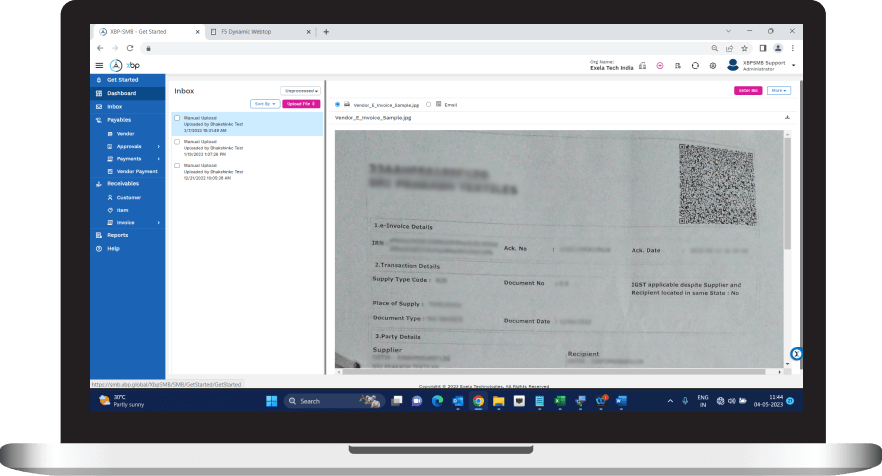Select the Vendor_E_Invoice_Sample.jpg radio button

point(338,105)
